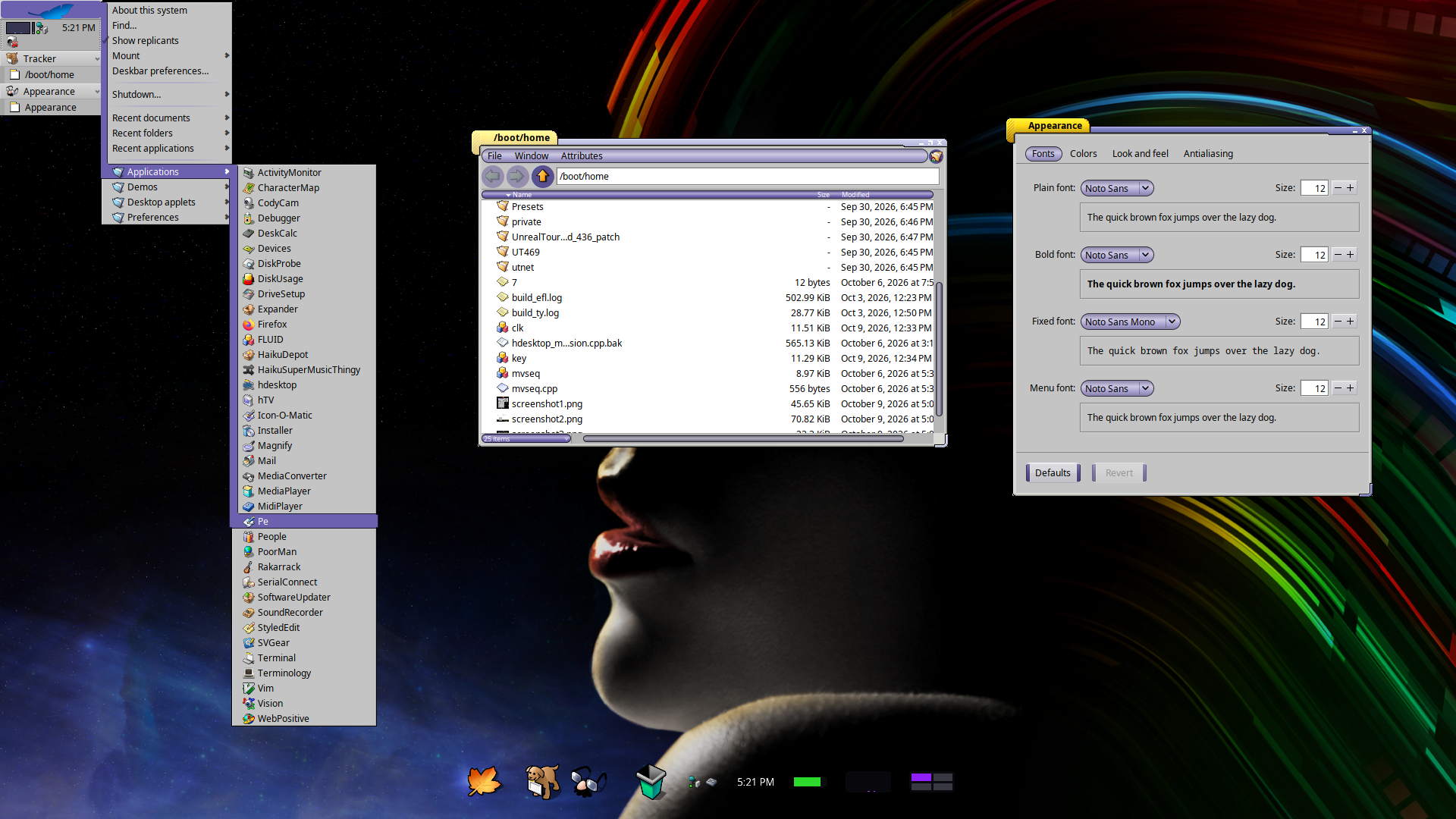This screenshot has width=1456, height=819.
Task: Click the glasses disguise icon in dock
Action: 588,781
